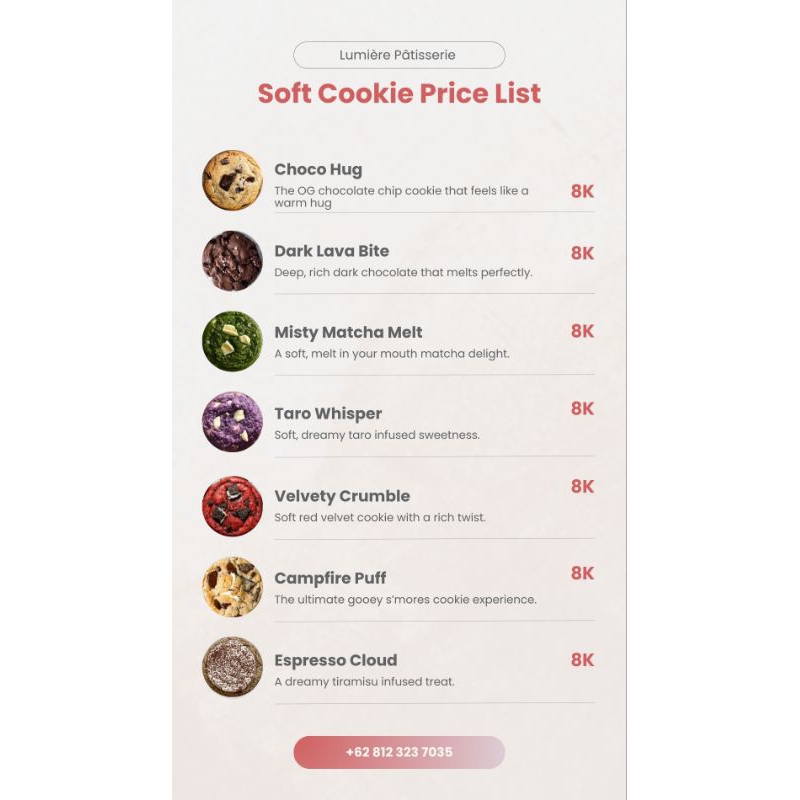Image resolution: width=800 pixels, height=800 pixels.
Task: Click the purple Taro Whisper cookie image
Action: [232, 422]
